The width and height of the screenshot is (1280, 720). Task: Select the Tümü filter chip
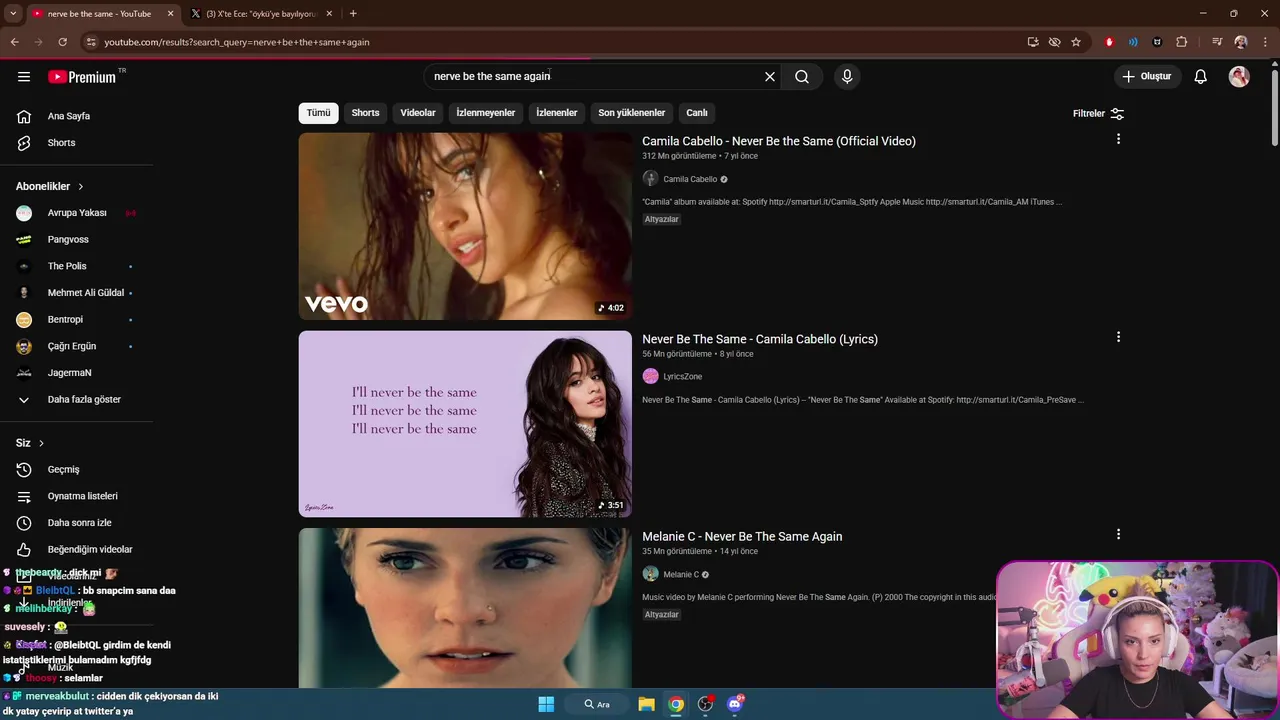point(318,113)
